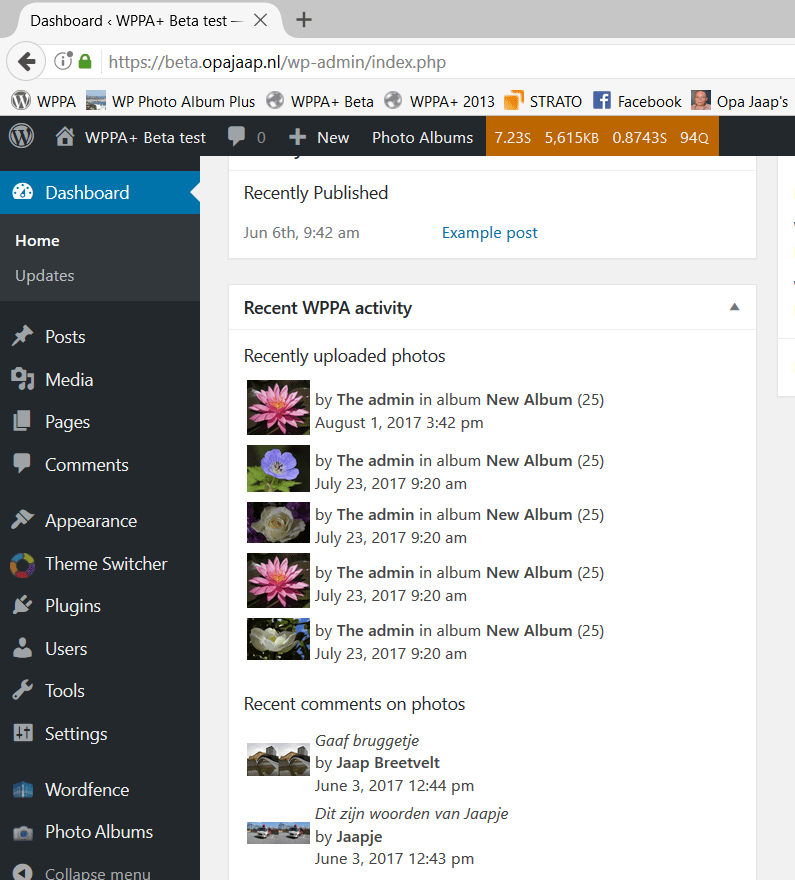Open the Facebook bookmark
The height and width of the screenshot is (880, 795).
(637, 101)
